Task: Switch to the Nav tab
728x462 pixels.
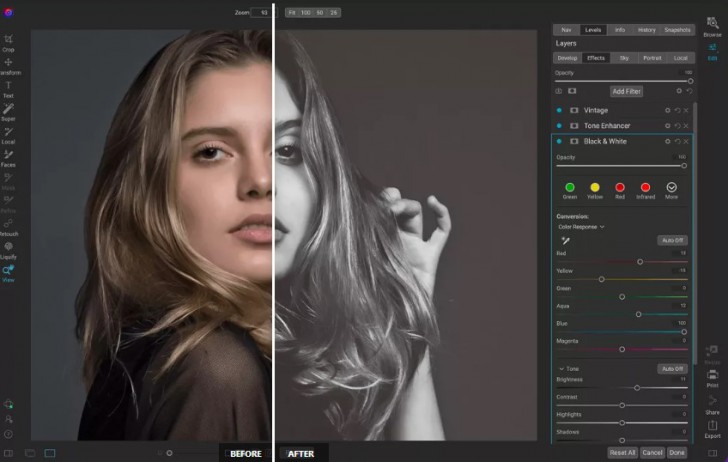Action: [566, 30]
